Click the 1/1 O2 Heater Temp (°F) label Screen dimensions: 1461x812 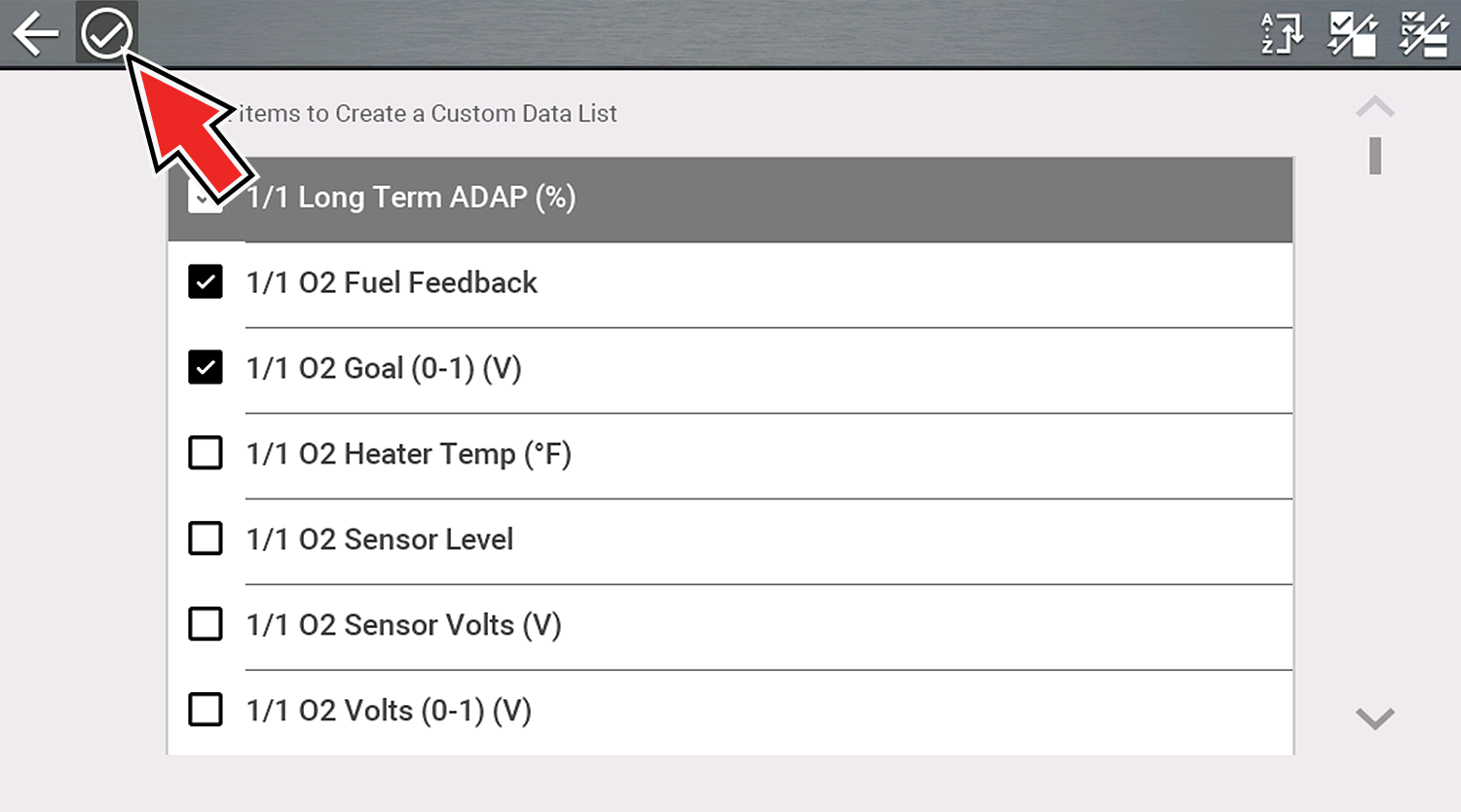pyautogui.click(x=409, y=454)
